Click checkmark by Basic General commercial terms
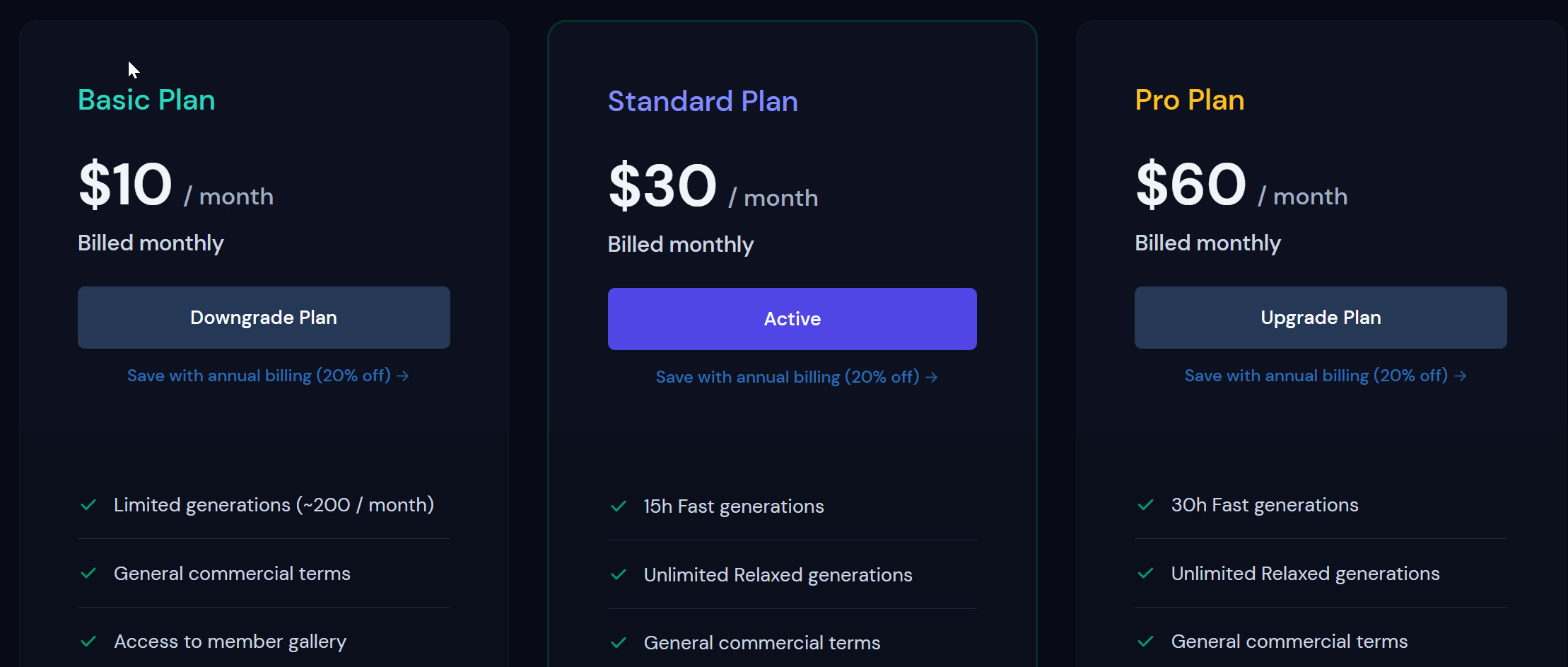This screenshot has width=1568, height=667. point(88,574)
